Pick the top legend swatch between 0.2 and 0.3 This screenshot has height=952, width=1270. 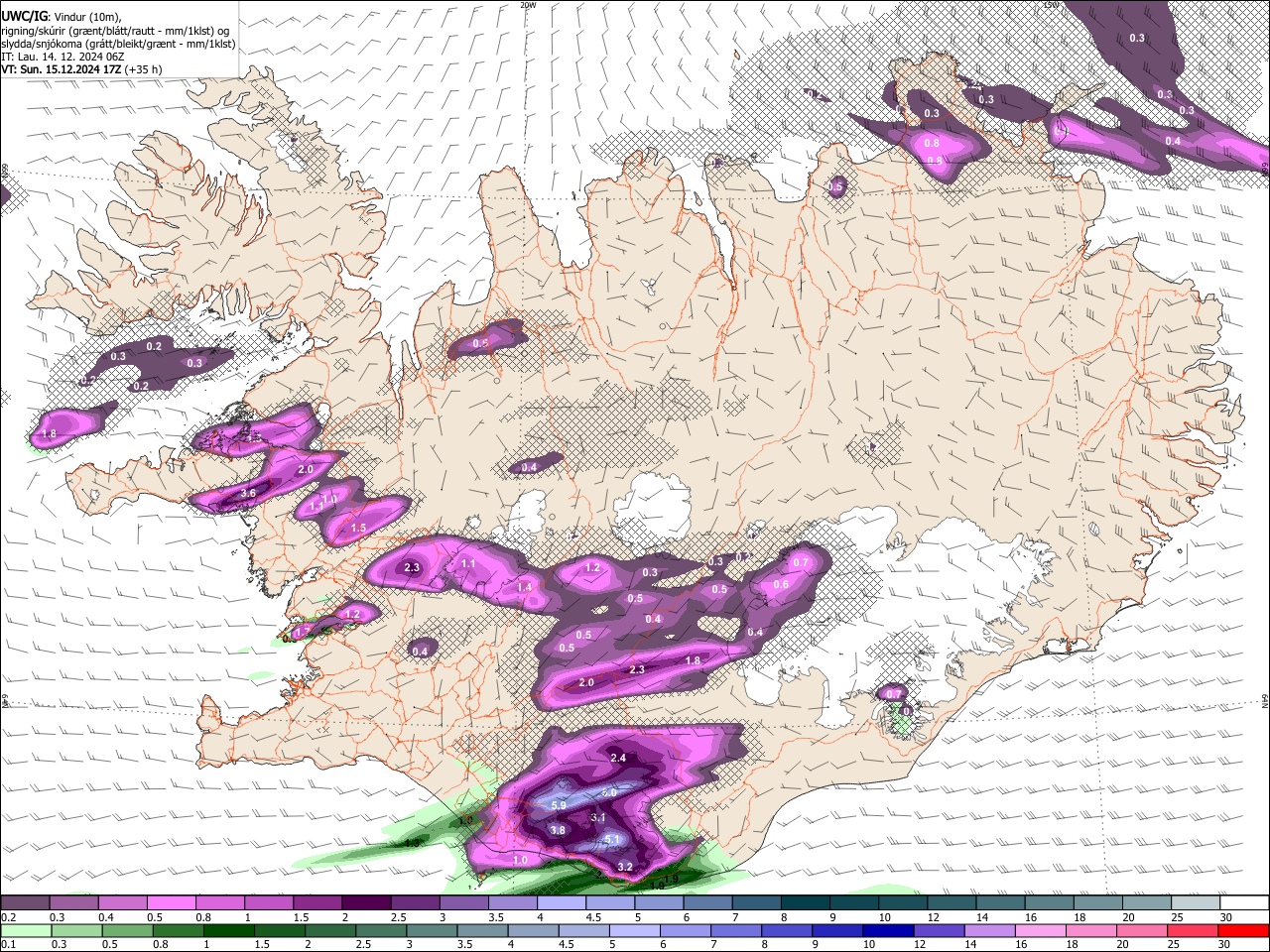pyautogui.click(x=26, y=902)
